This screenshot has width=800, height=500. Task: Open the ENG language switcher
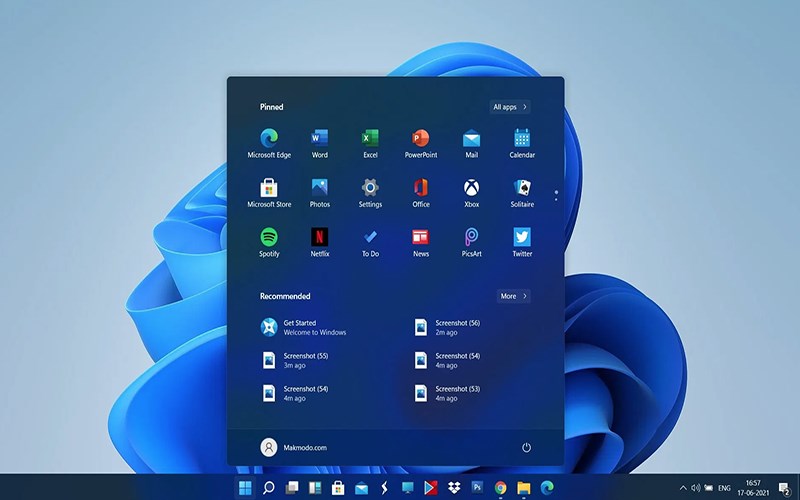[x=724, y=488]
